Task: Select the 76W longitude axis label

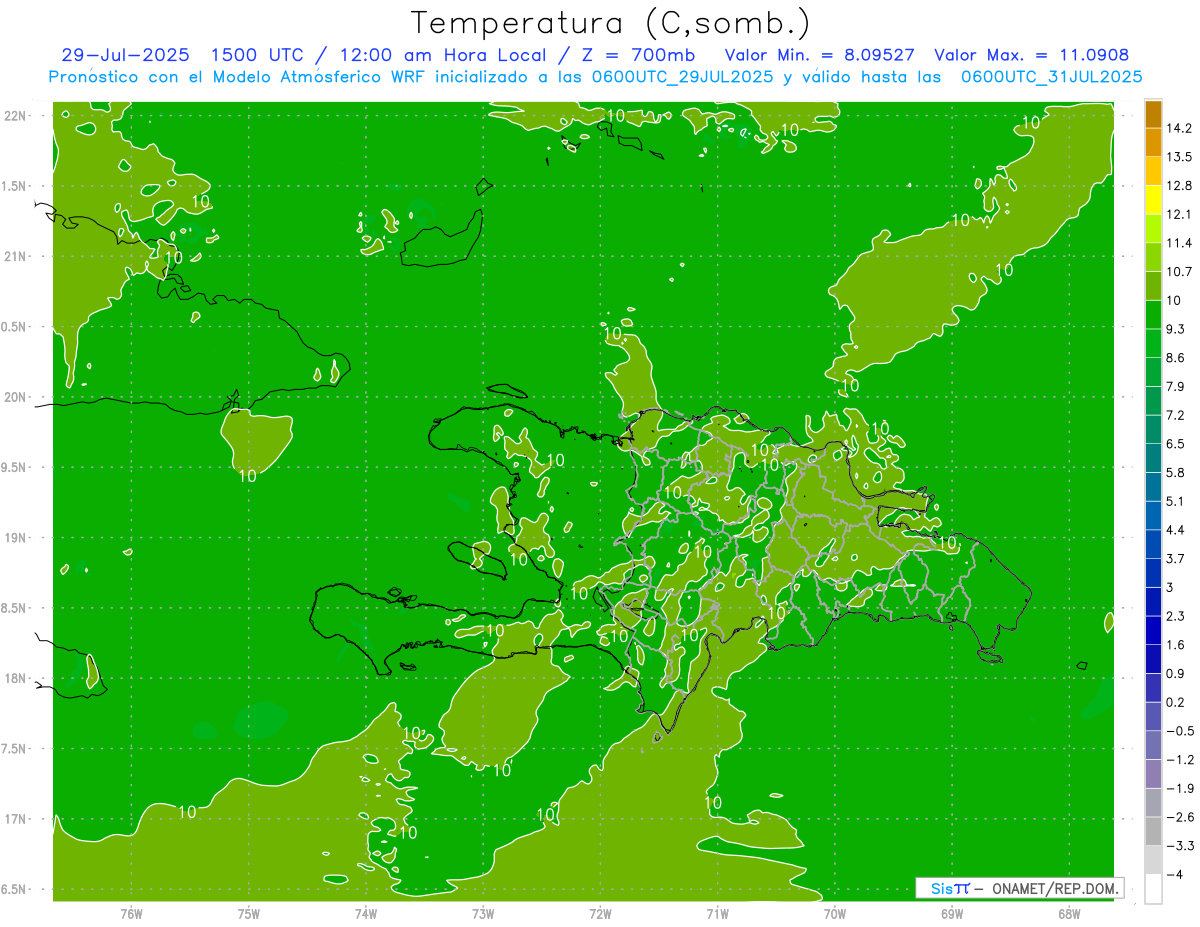Action: [x=131, y=913]
